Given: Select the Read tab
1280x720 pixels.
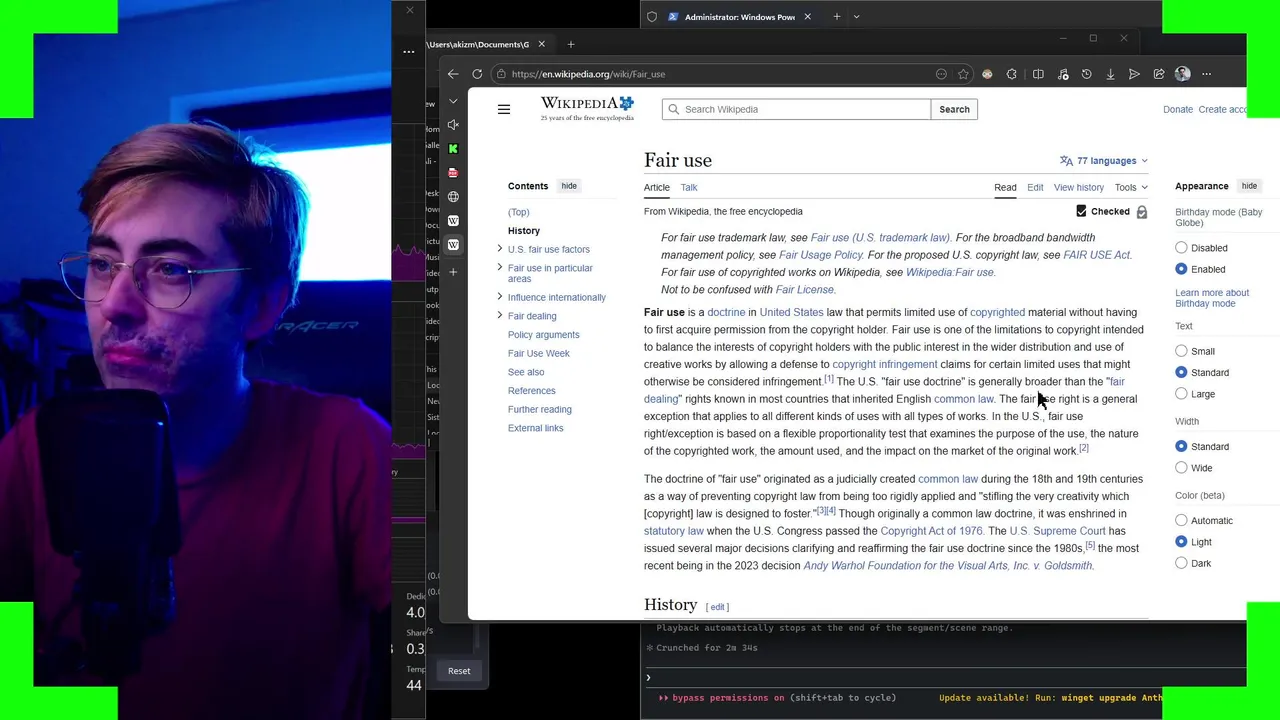Looking at the screenshot, I should 1005,187.
